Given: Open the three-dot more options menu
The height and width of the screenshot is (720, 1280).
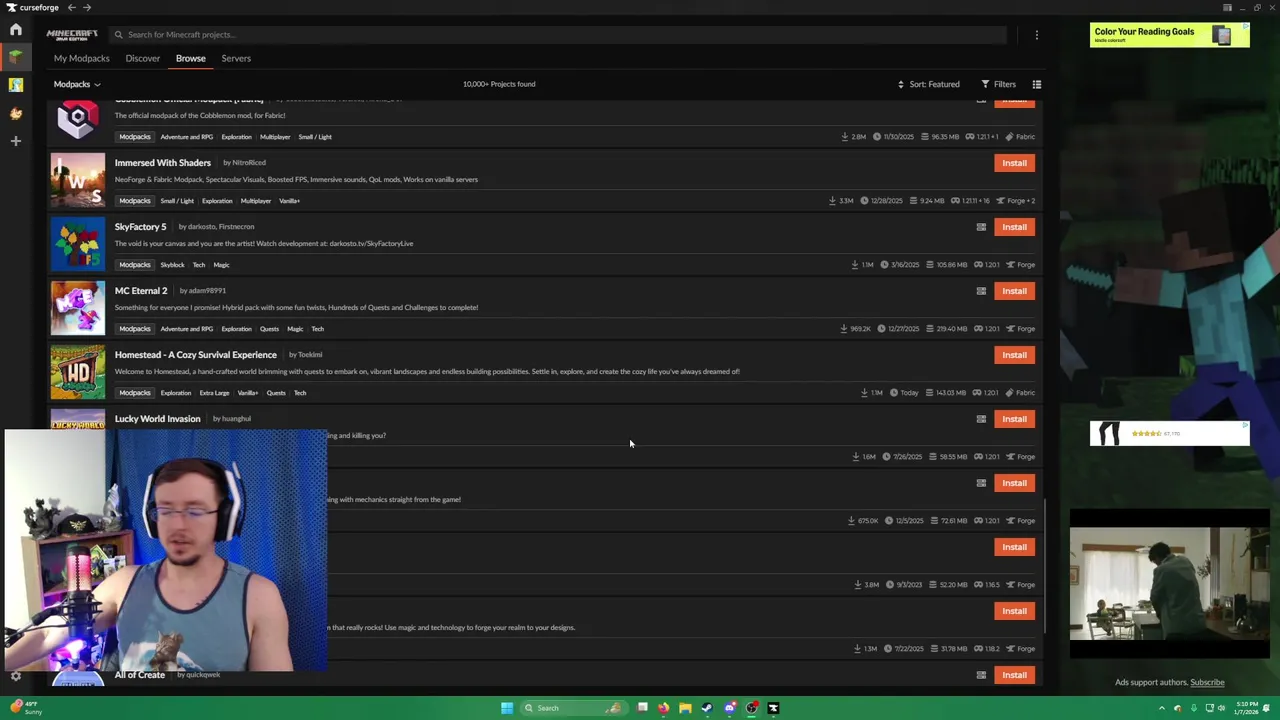Looking at the screenshot, I should (1037, 35).
